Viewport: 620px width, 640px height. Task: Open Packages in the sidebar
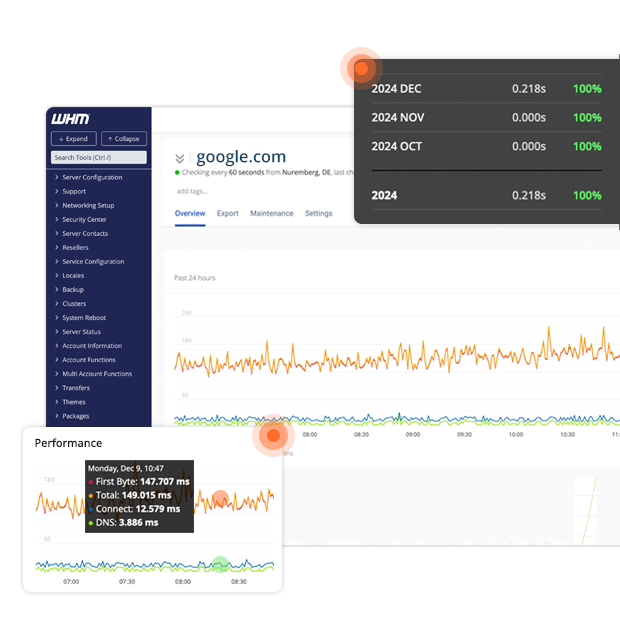coord(76,416)
